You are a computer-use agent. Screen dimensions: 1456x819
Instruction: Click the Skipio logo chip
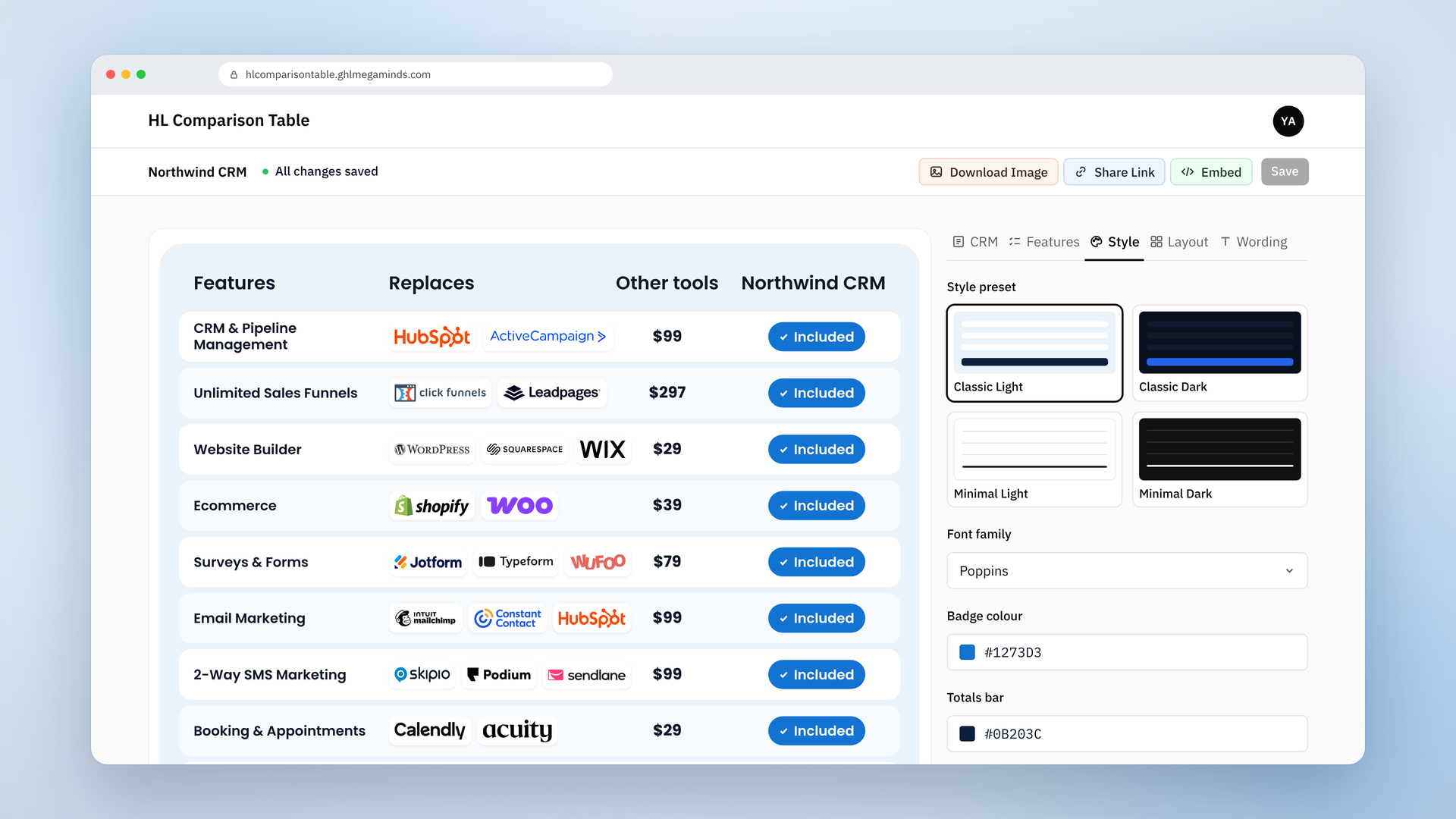pos(422,675)
